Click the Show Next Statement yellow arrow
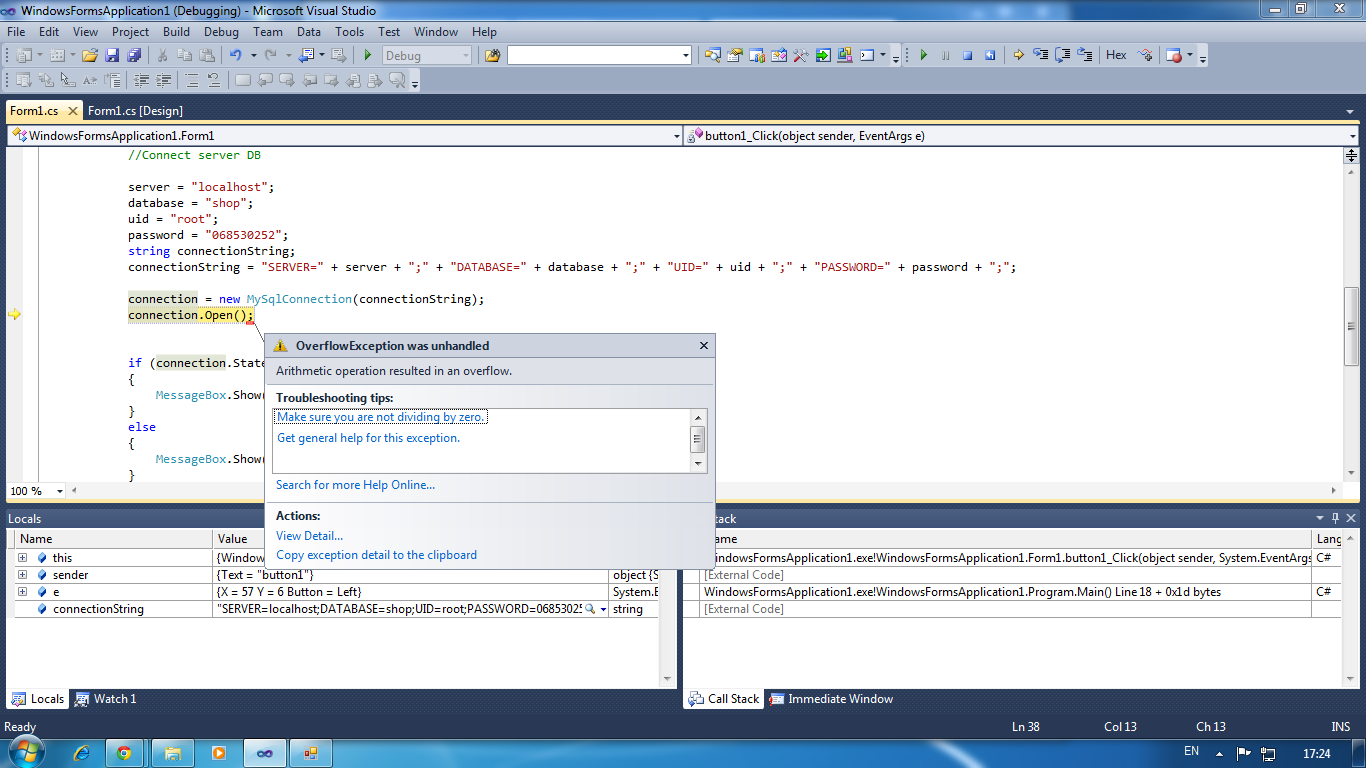1366x768 pixels. pos(1018,55)
